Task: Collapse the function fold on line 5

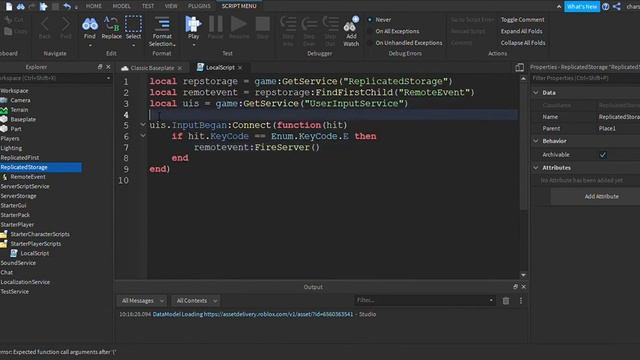Action: (x=142, y=124)
